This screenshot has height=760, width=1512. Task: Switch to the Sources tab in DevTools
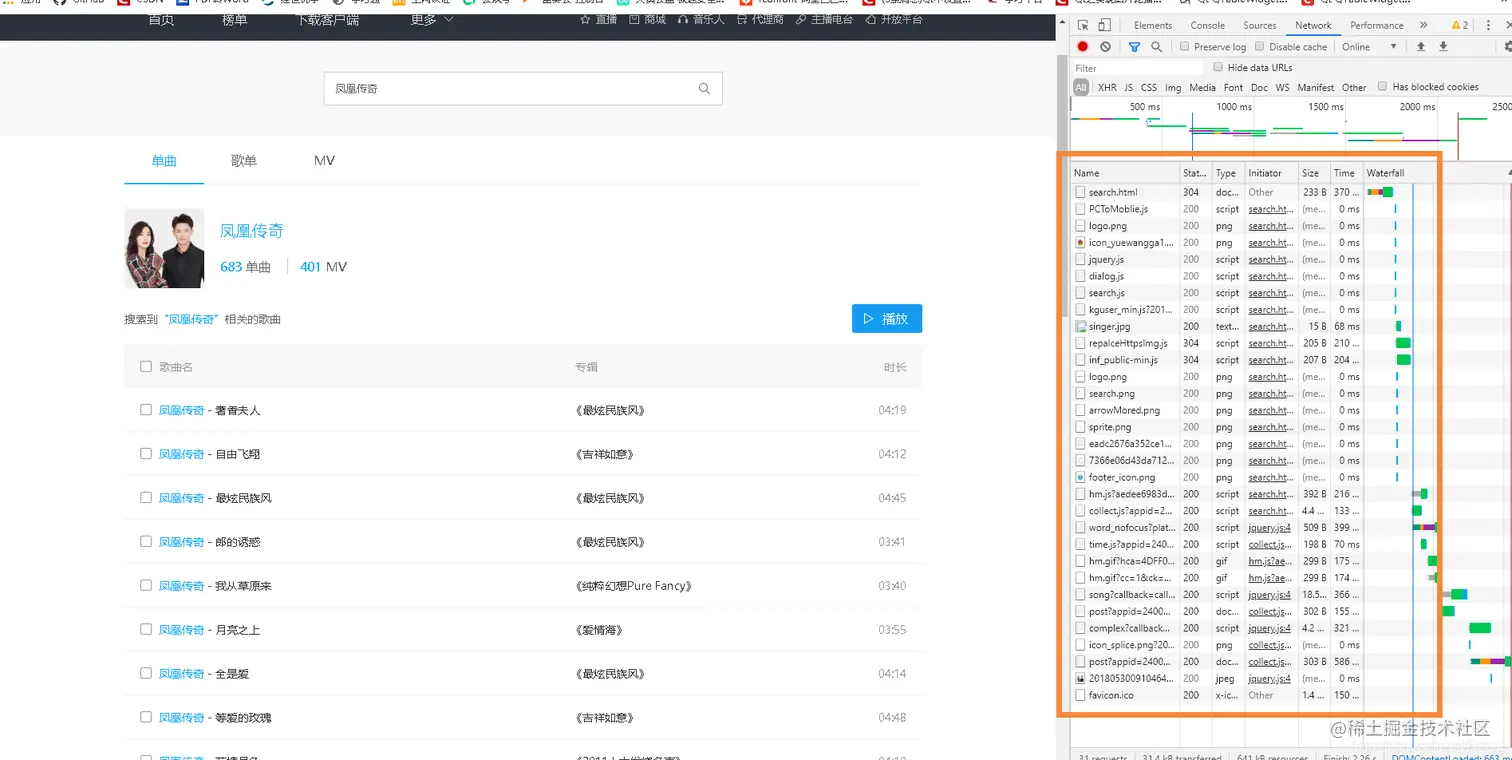(1259, 25)
